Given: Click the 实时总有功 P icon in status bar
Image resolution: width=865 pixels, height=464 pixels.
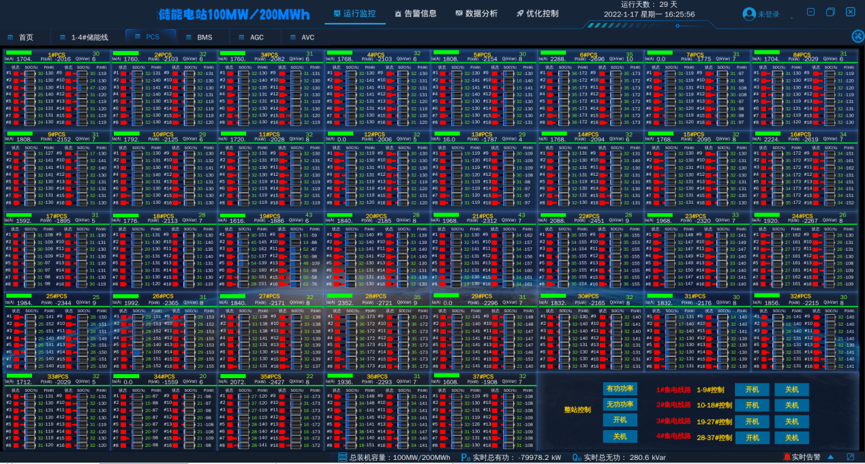Looking at the screenshot, I should (466, 457).
